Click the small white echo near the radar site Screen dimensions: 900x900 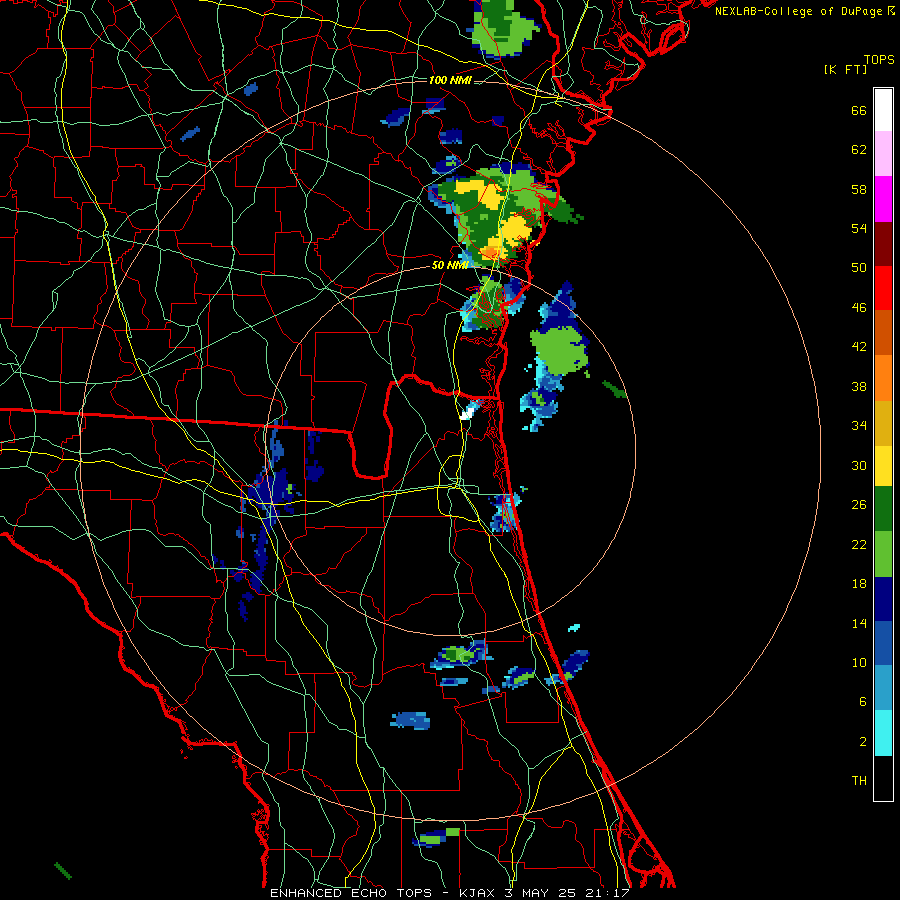coord(468,412)
